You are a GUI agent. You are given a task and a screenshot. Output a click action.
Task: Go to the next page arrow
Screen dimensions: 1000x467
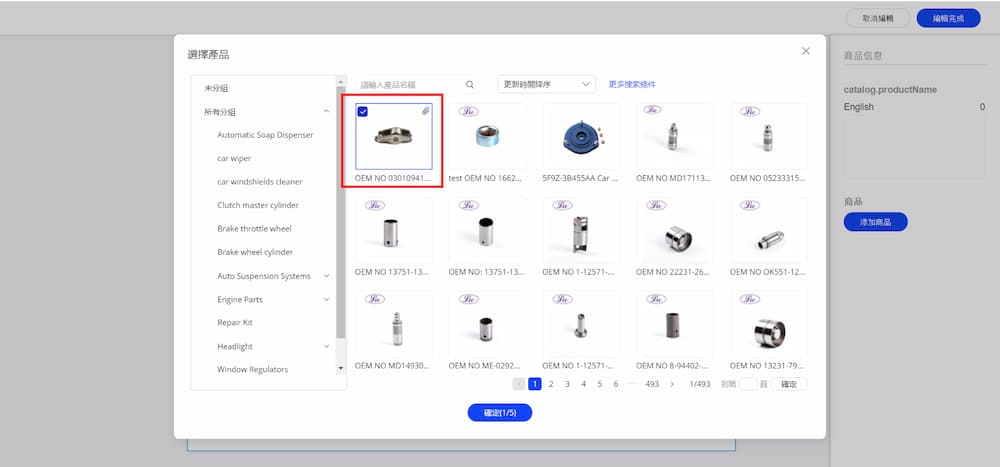[x=672, y=384]
